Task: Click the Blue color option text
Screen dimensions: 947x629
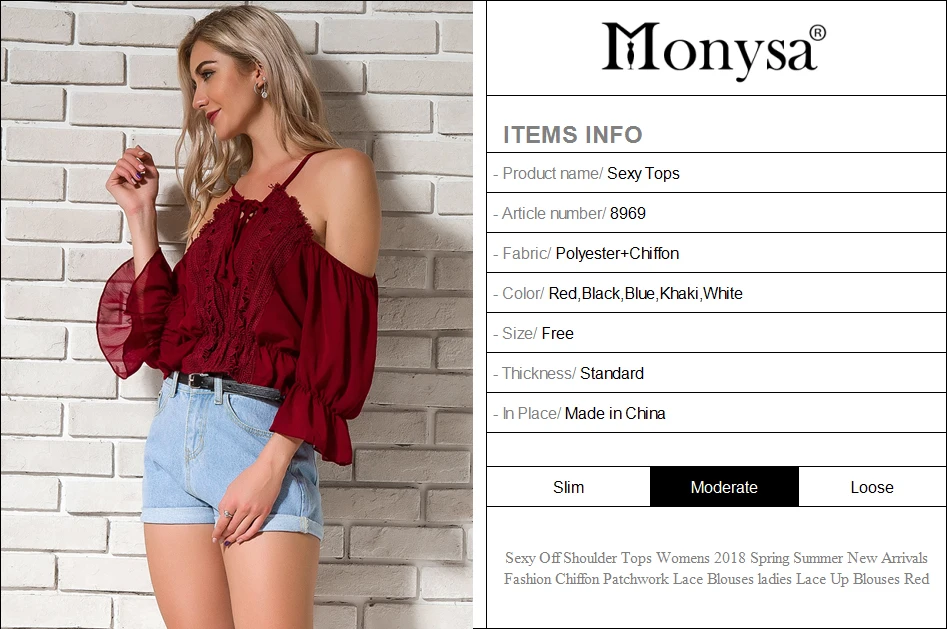Action: [x=640, y=294]
